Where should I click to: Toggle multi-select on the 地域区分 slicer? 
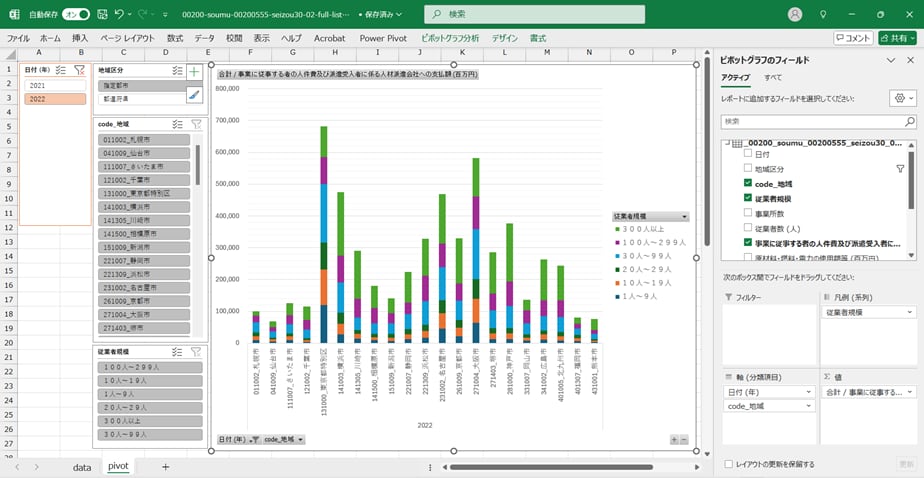click(x=177, y=71)
